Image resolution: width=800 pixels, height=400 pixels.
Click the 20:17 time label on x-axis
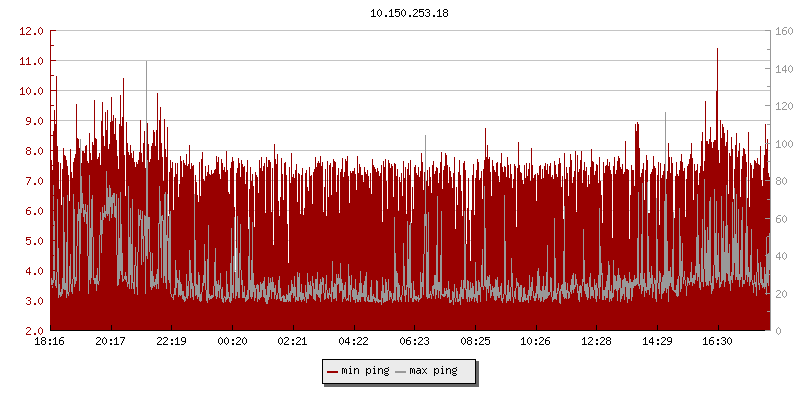[111, 342]
